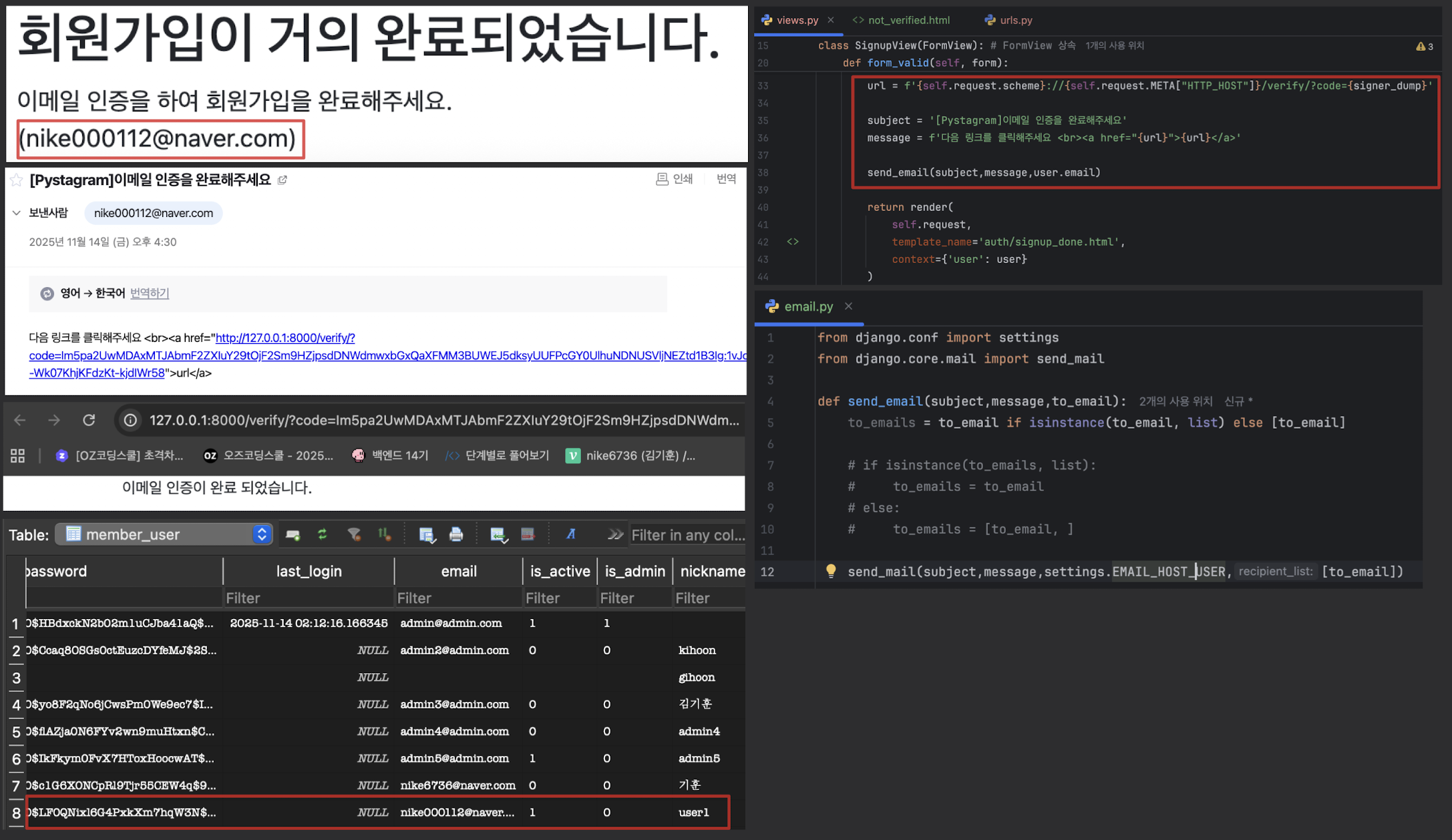Screen dimensions: 1452x840
Task: Switch to the urls.py editor tab
Action: pyautogui.click(x=1015, y=20)
